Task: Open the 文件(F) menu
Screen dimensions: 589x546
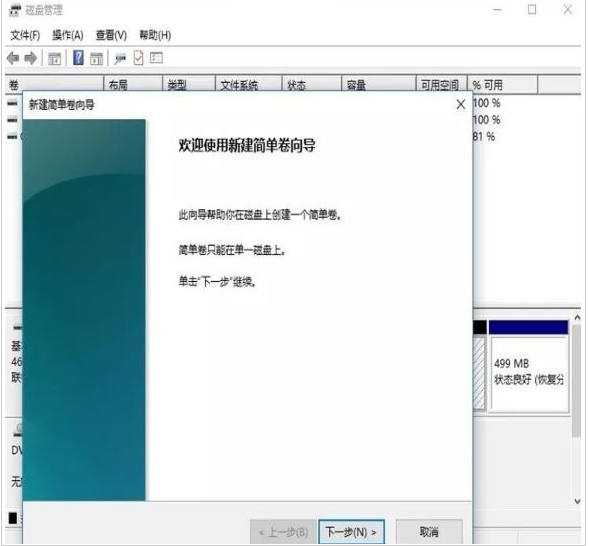Action: (x=25, y=35)
